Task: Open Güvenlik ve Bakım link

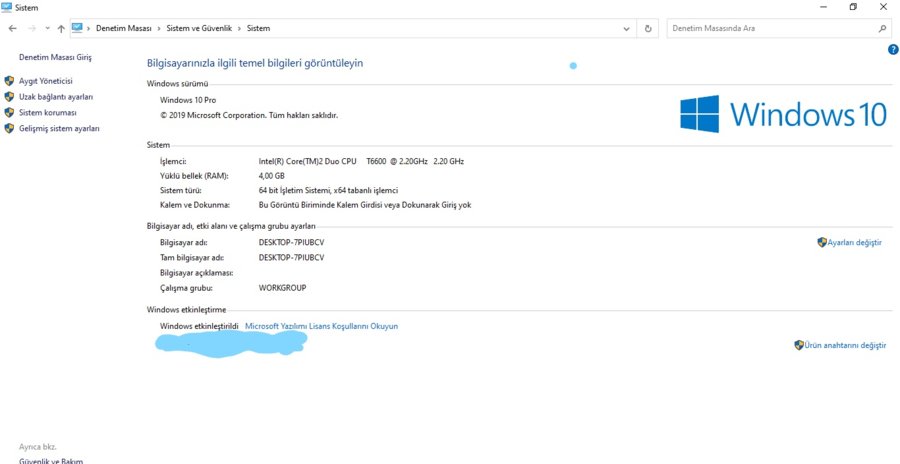Action: pos(51,461)
